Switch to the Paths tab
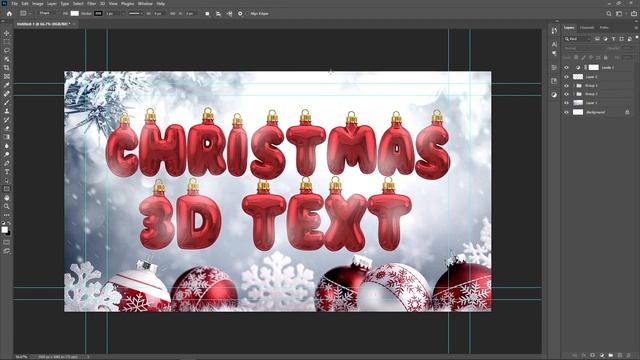 tap(604, 28)
